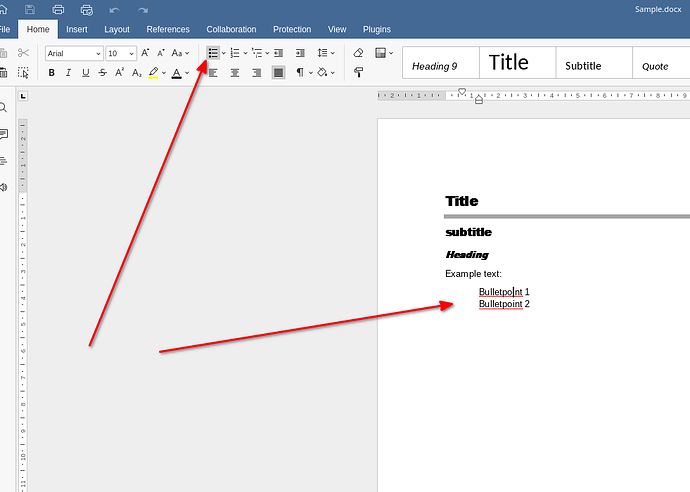The height and width of the screenshot is (492, 690).
Task: Toggle underline formatting
Action: tap(85, 73)
